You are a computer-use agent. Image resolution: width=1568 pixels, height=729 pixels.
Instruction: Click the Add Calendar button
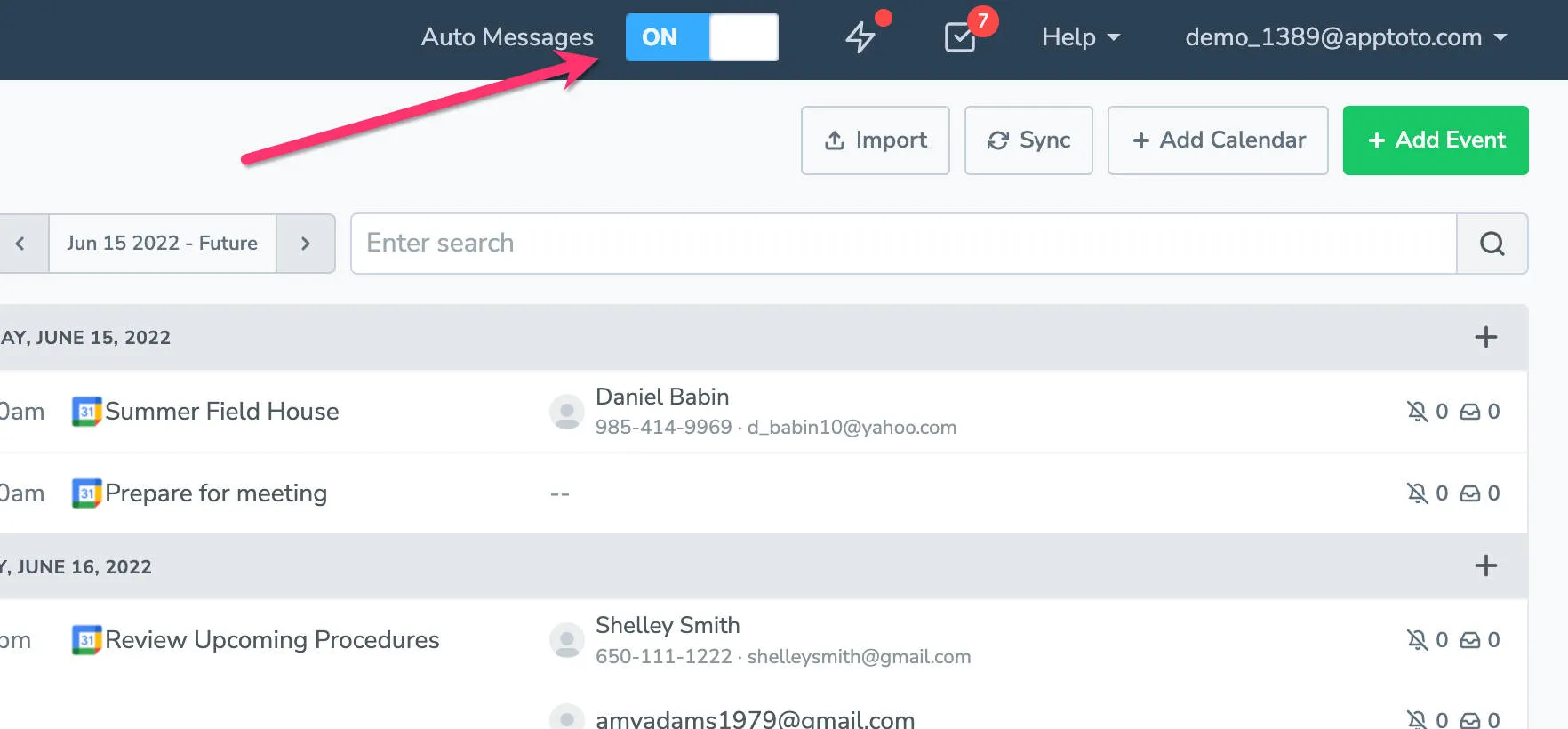[x=1218, y=140]
